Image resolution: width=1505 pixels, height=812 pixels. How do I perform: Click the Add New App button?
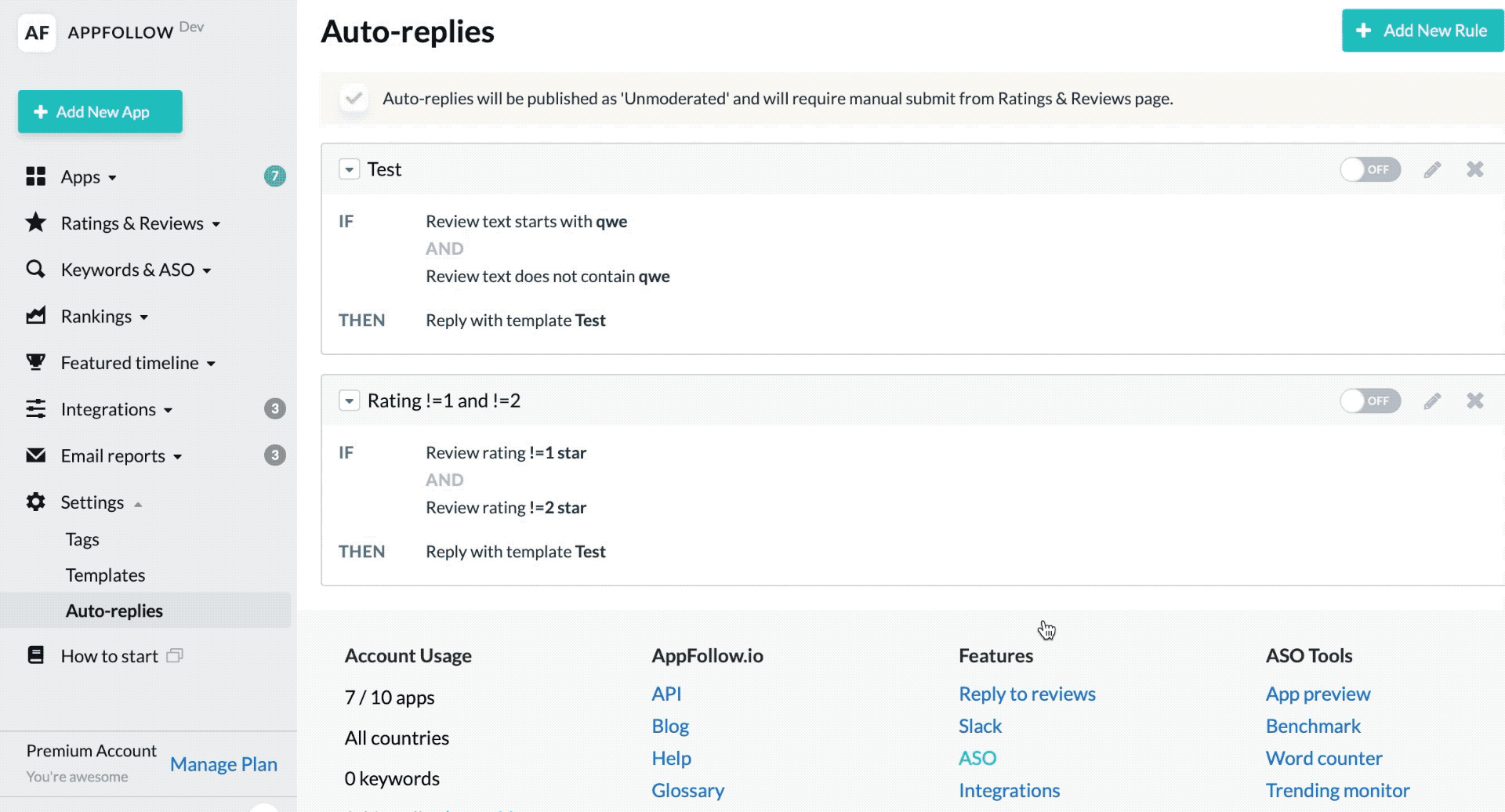(100, 111)
